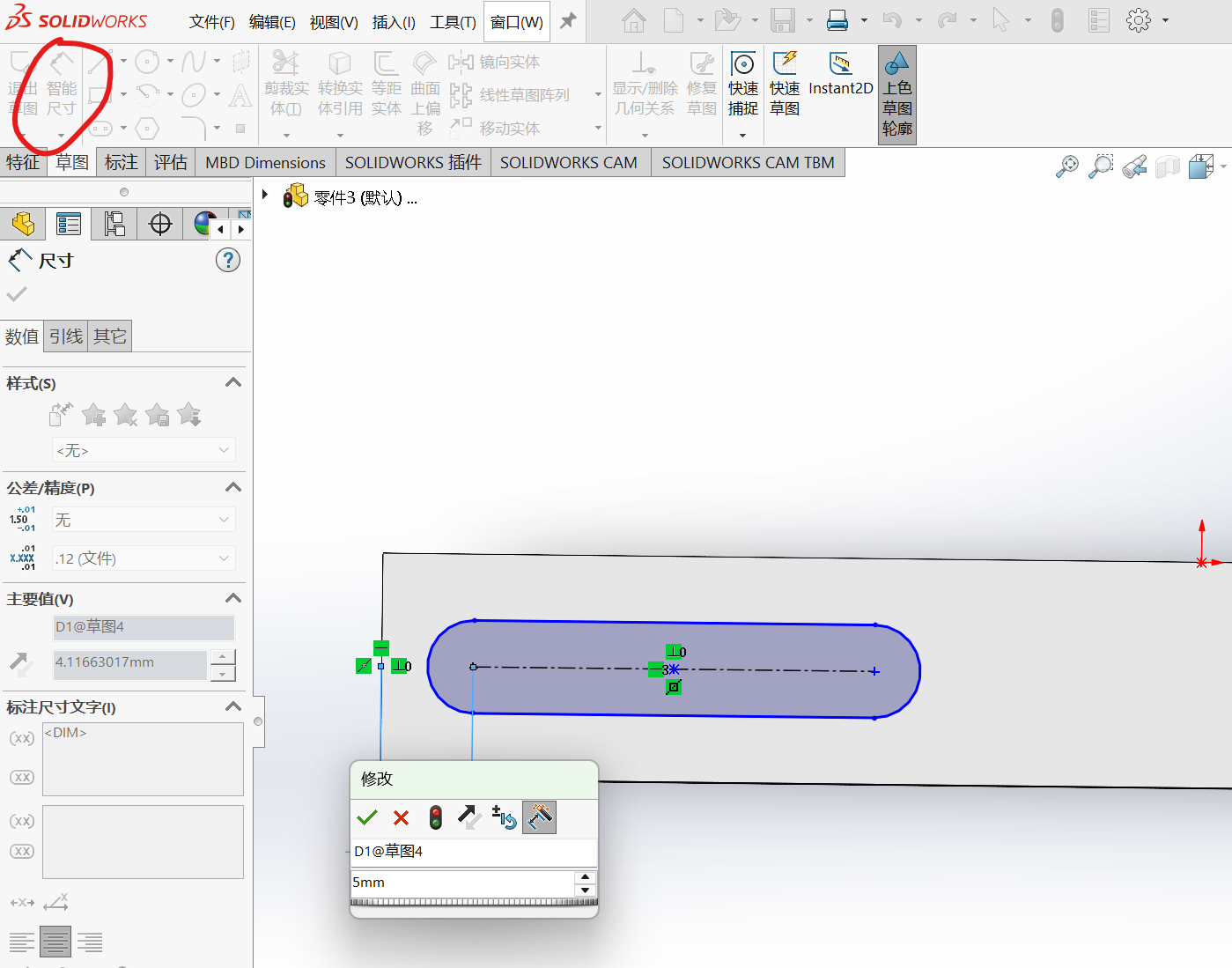The width and height of the screenshot is (1232, 968).
Task: Collapse the 样式(S) section
Action: pos(232,383)
